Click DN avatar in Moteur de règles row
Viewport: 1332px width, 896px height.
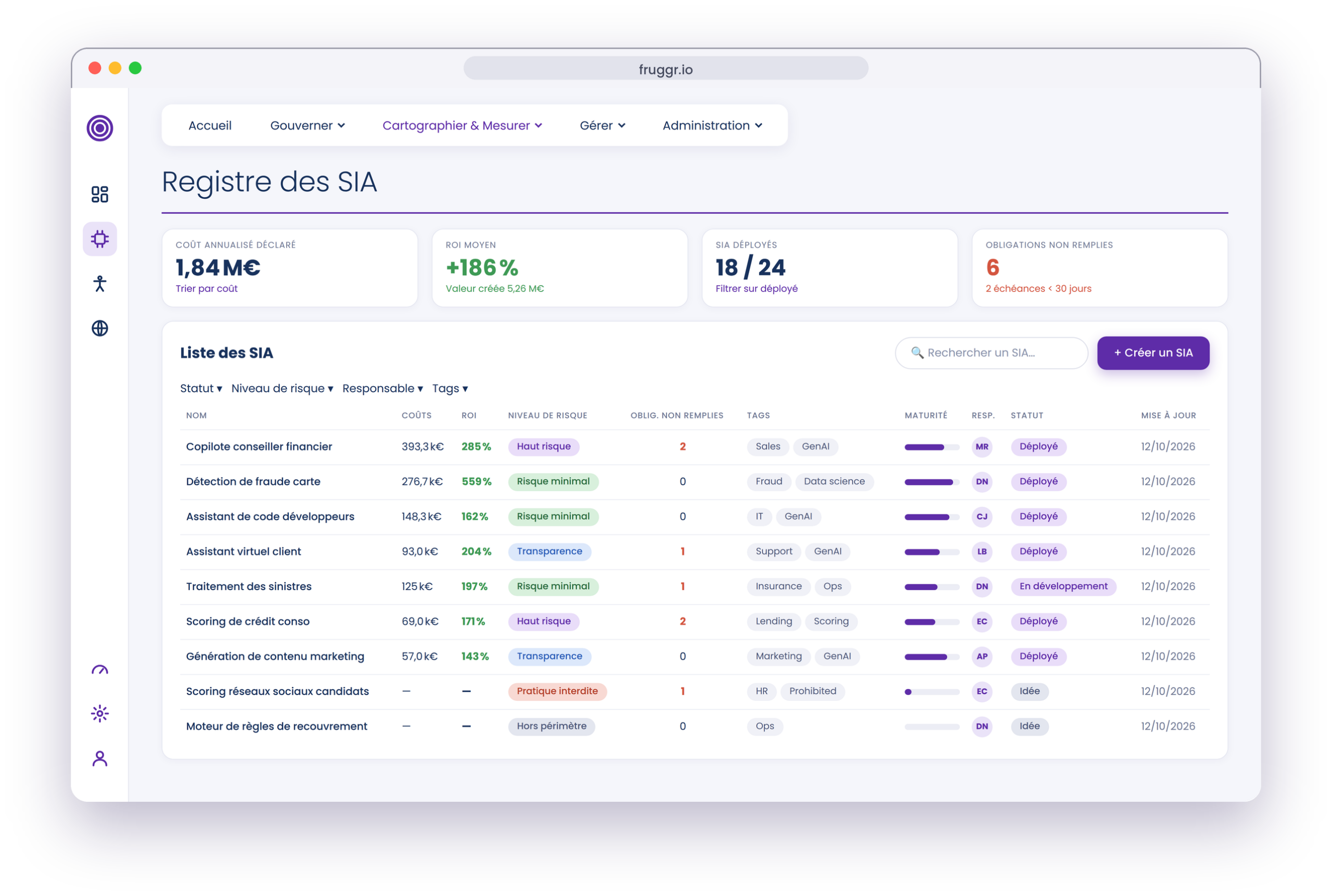tap(982, 726)
